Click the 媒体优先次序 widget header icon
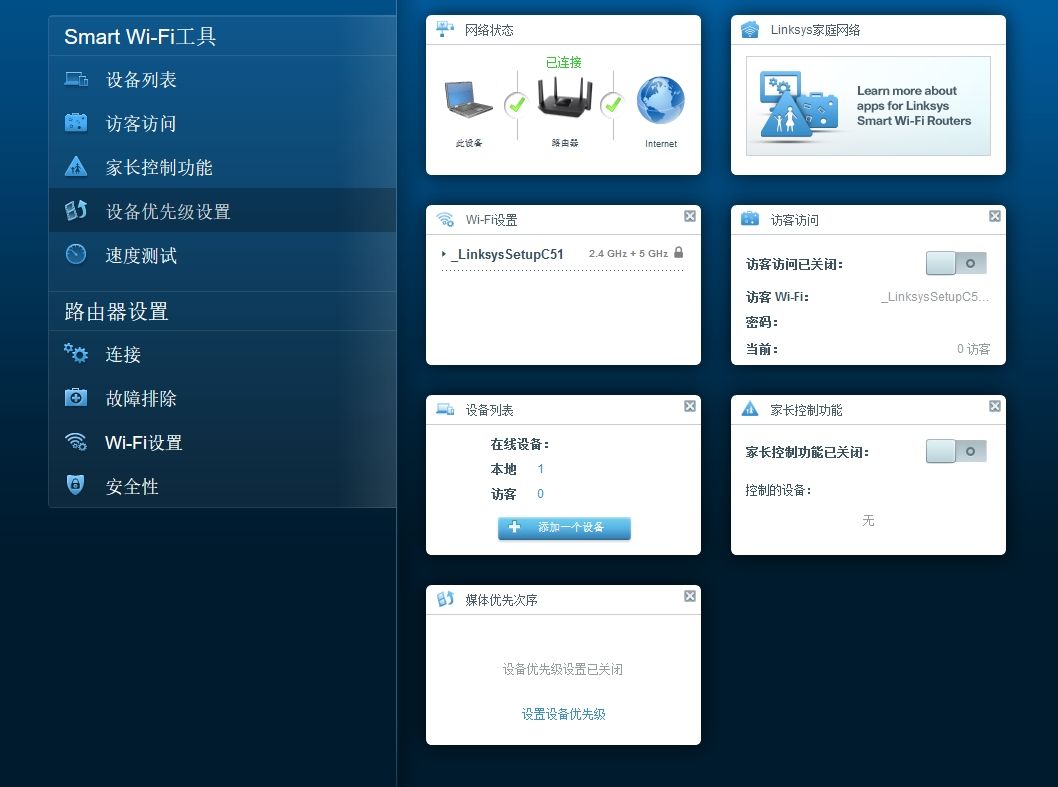 tap(445, 599)
